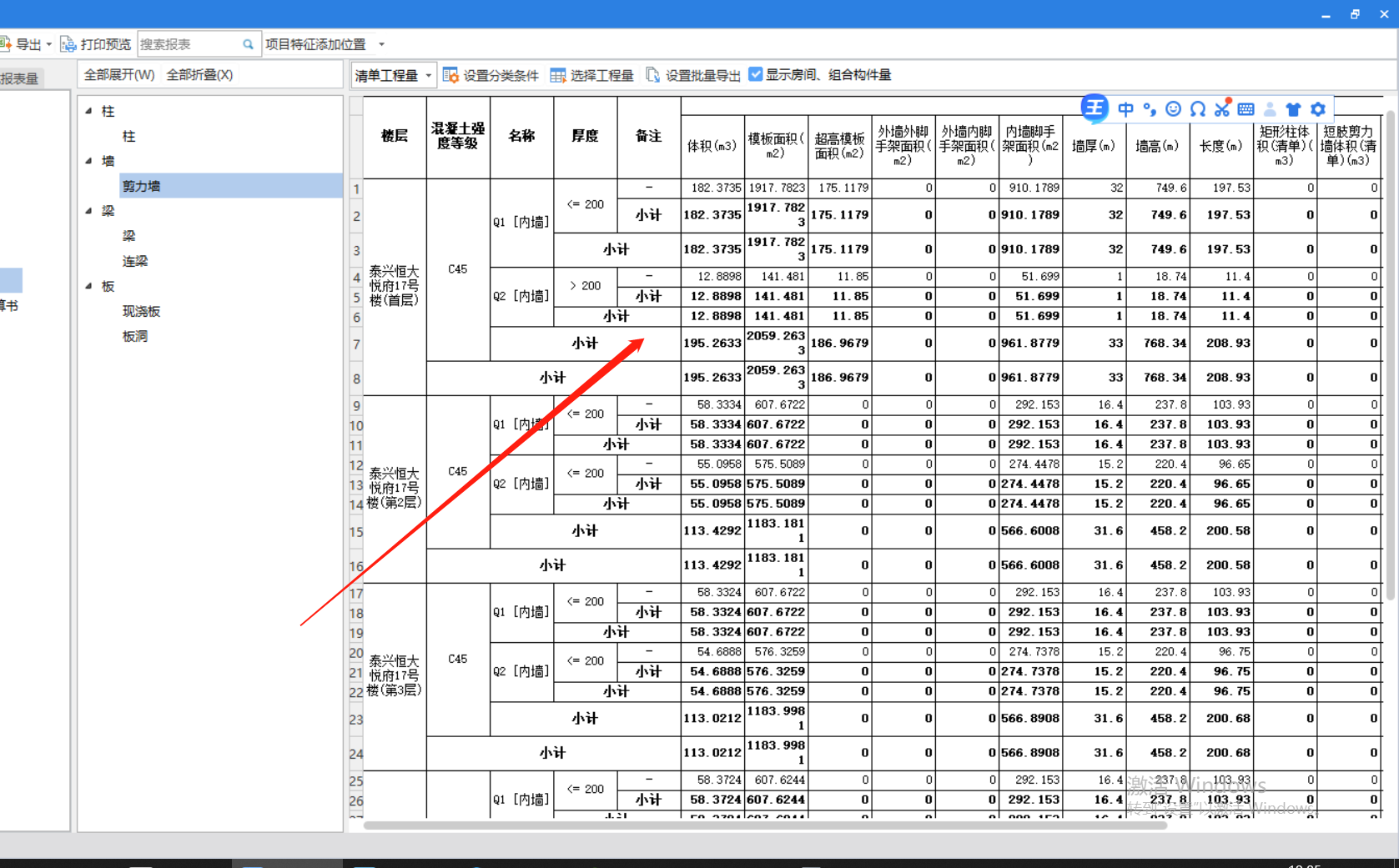Click the 厚度 column header
Image resolution: width=1399 pixels, height=868 pixels.
[585, 137]
